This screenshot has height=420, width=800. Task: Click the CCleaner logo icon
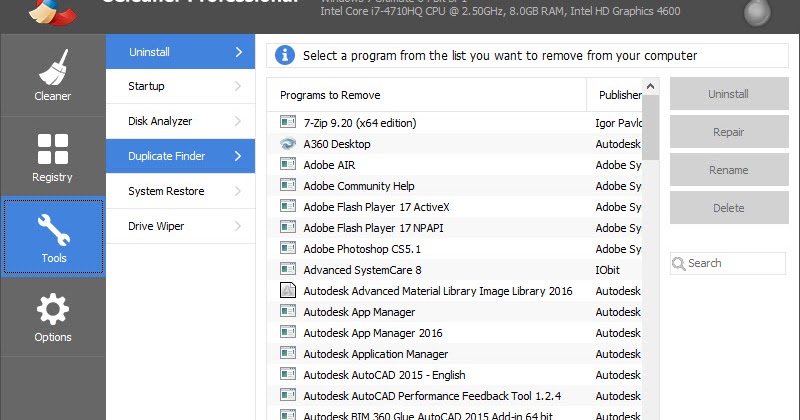(53, 11)
